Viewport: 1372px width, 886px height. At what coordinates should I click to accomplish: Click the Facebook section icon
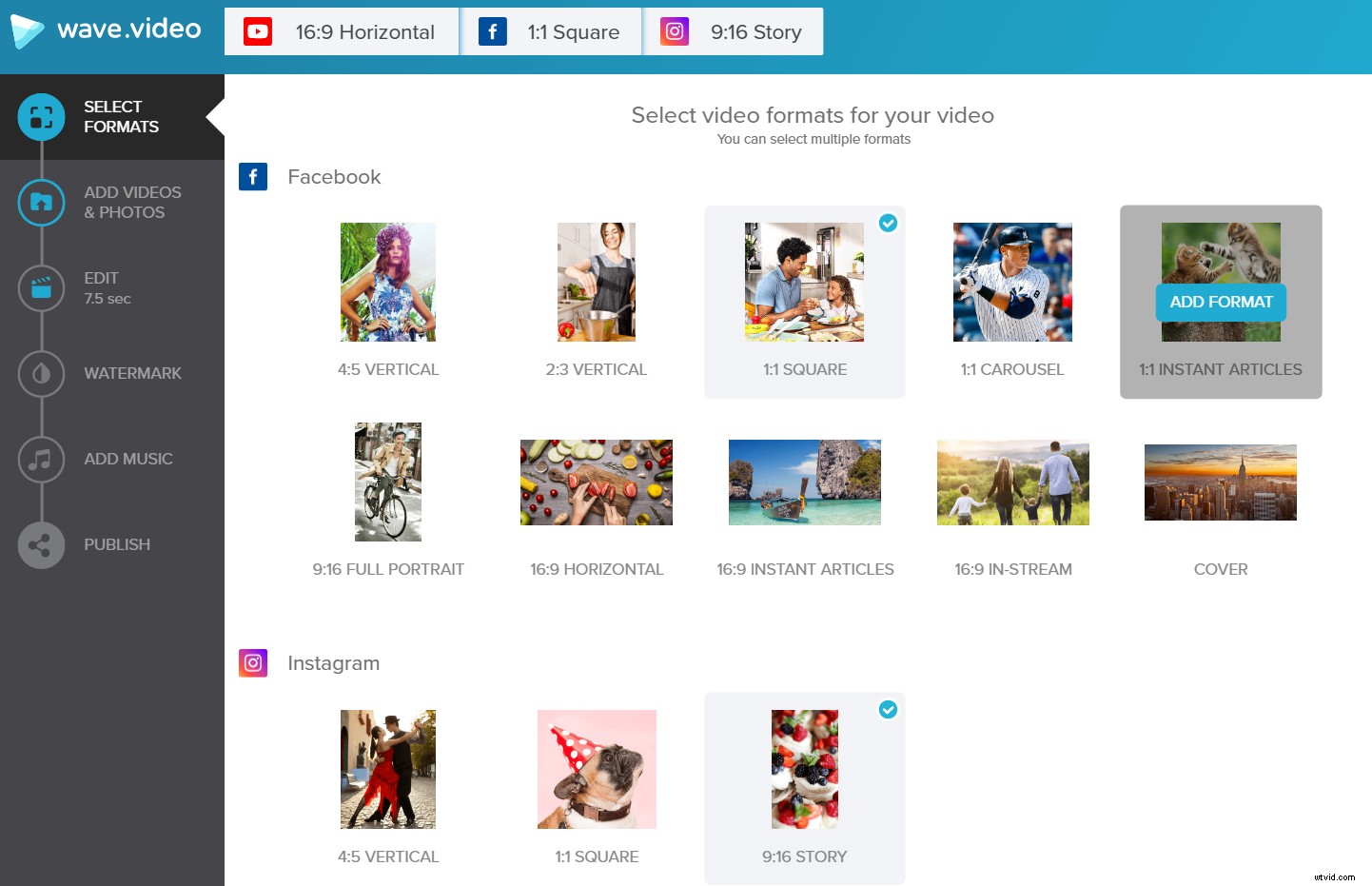(253, 176)
